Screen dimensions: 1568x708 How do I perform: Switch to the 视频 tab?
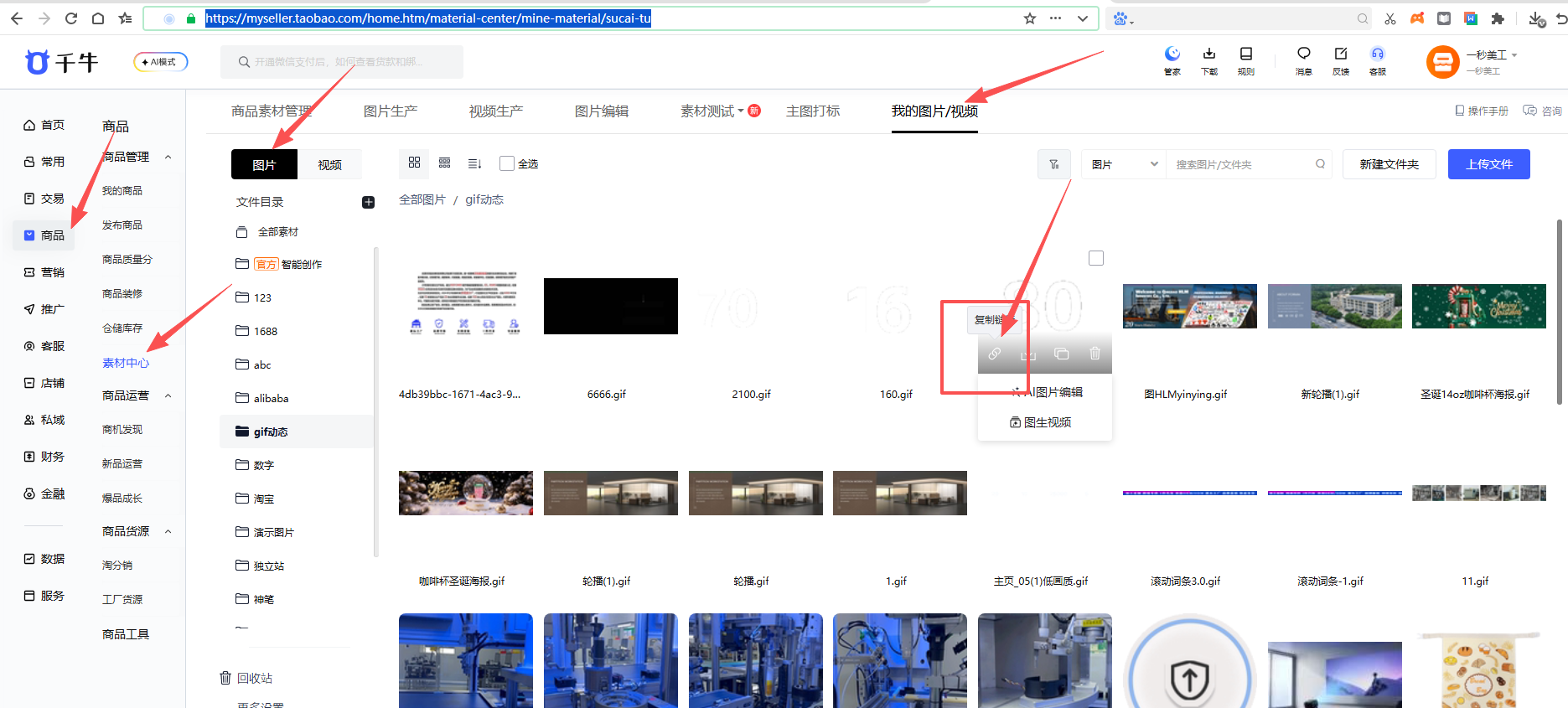(329, 165)
